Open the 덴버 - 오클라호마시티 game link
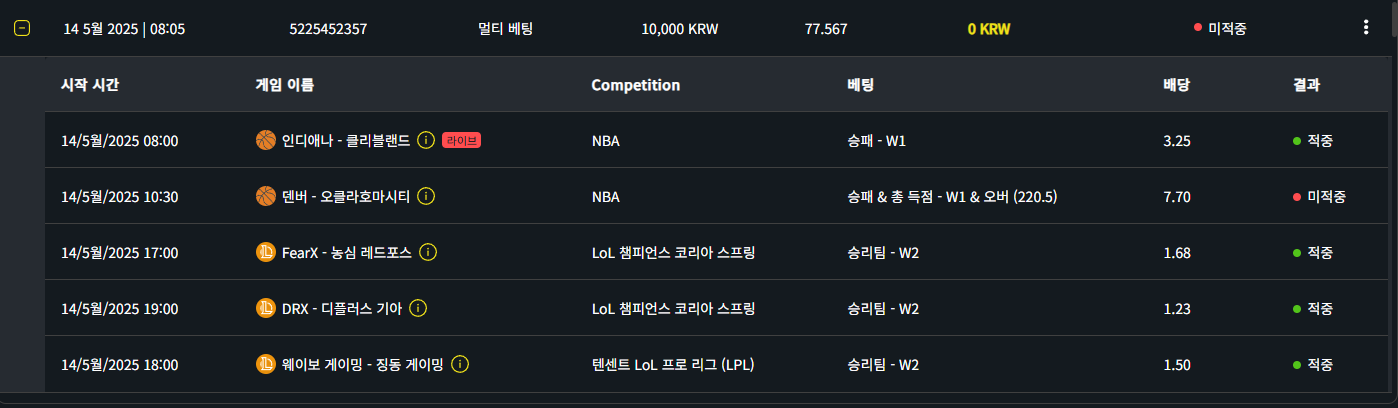Screen dimensions: 1398x408 347,197
